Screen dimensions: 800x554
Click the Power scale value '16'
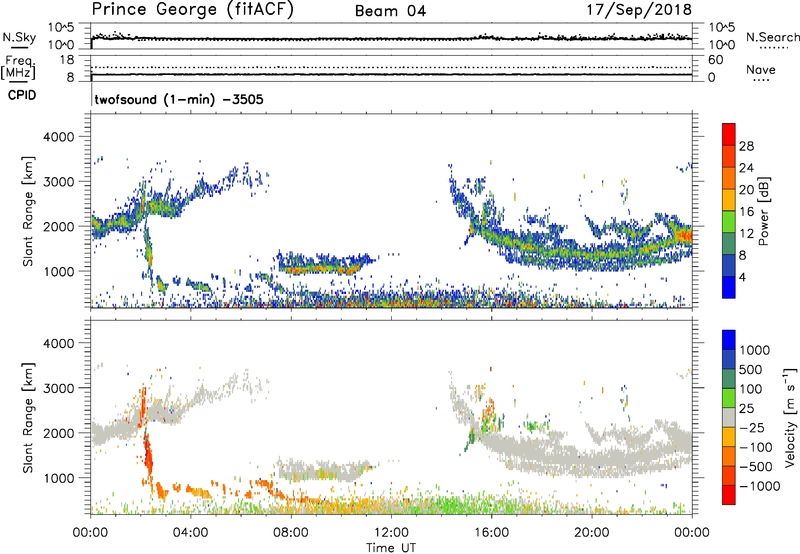pyautogui.click(x=746, y=212)
